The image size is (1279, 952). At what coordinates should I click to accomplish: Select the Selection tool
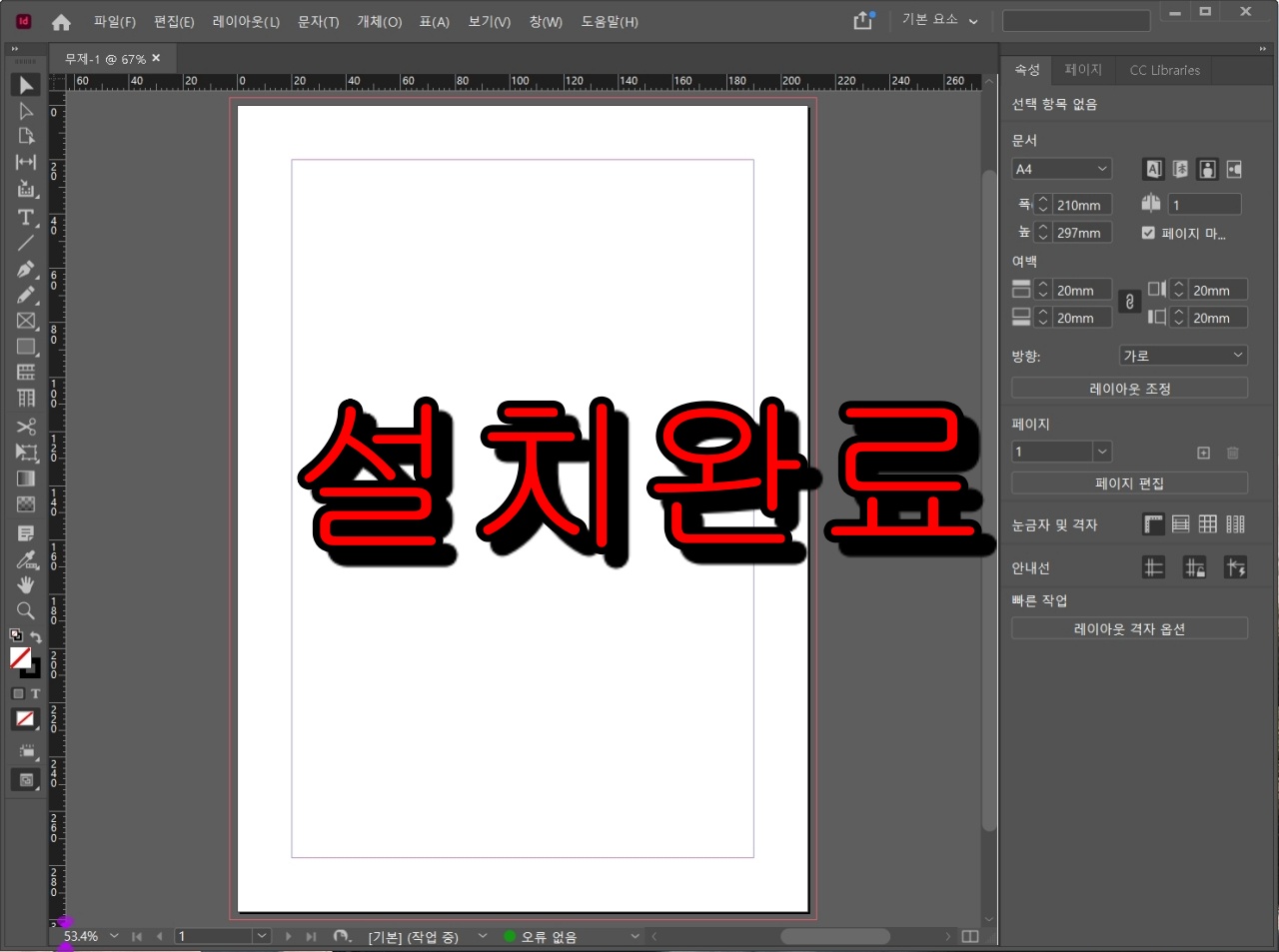click(x=25, y=85)
